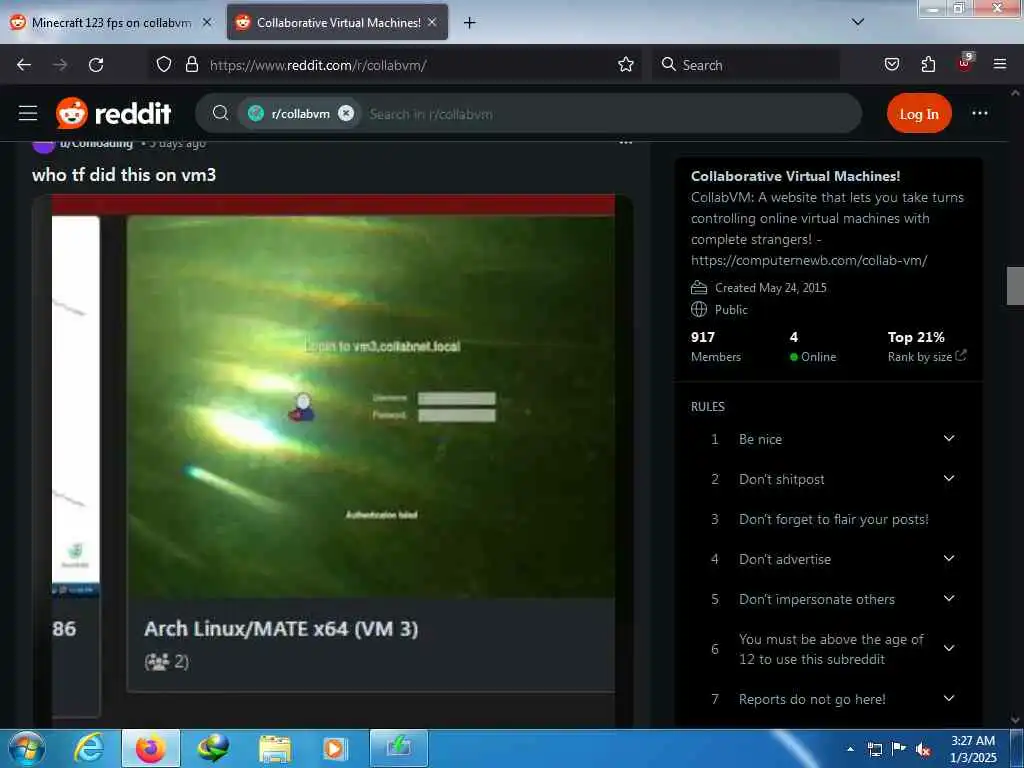Open Windows Explorer folder taskbar icon
This screenshot has width=1024, height=768.
pos(274,749)
